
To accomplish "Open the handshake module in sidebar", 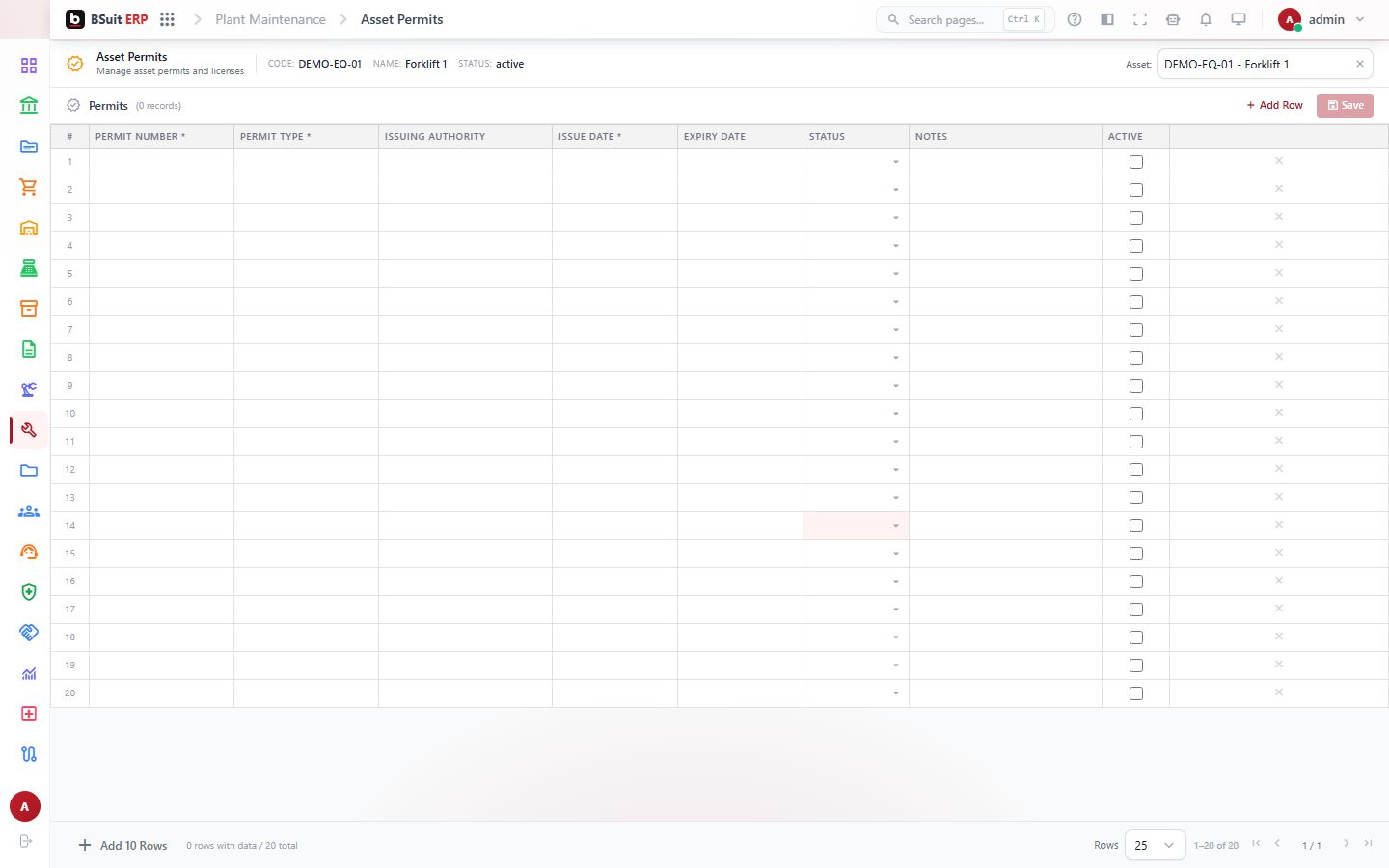I will (29, 633).
